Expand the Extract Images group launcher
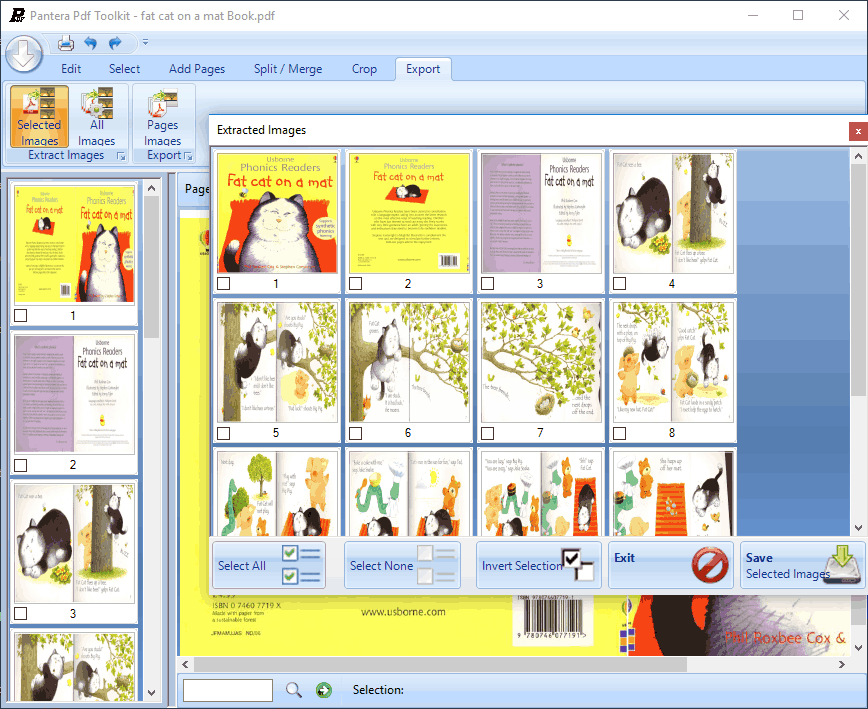Image resolution: width=868 pixels, height=709 pixels. pos(121,157)
